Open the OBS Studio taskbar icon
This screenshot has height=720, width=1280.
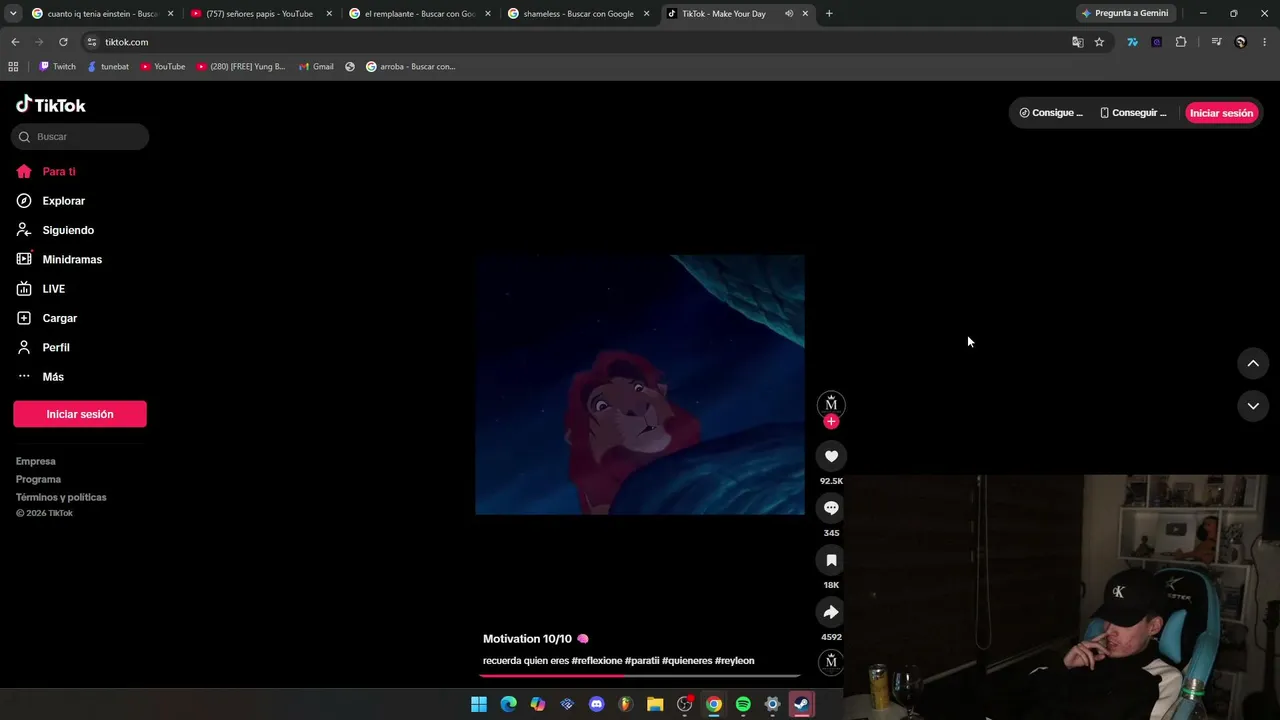[685, 704]
